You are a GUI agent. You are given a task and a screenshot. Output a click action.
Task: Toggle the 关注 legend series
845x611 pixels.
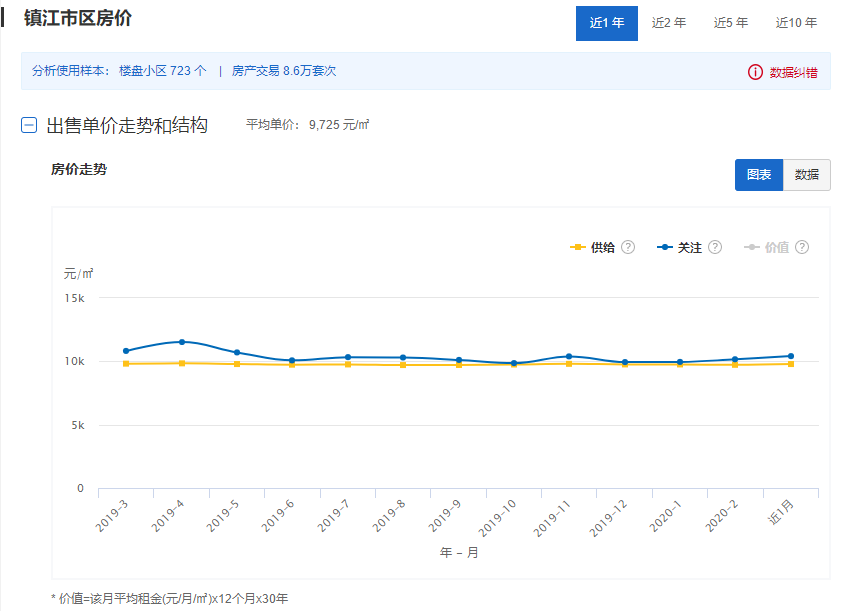coord(680,247)
